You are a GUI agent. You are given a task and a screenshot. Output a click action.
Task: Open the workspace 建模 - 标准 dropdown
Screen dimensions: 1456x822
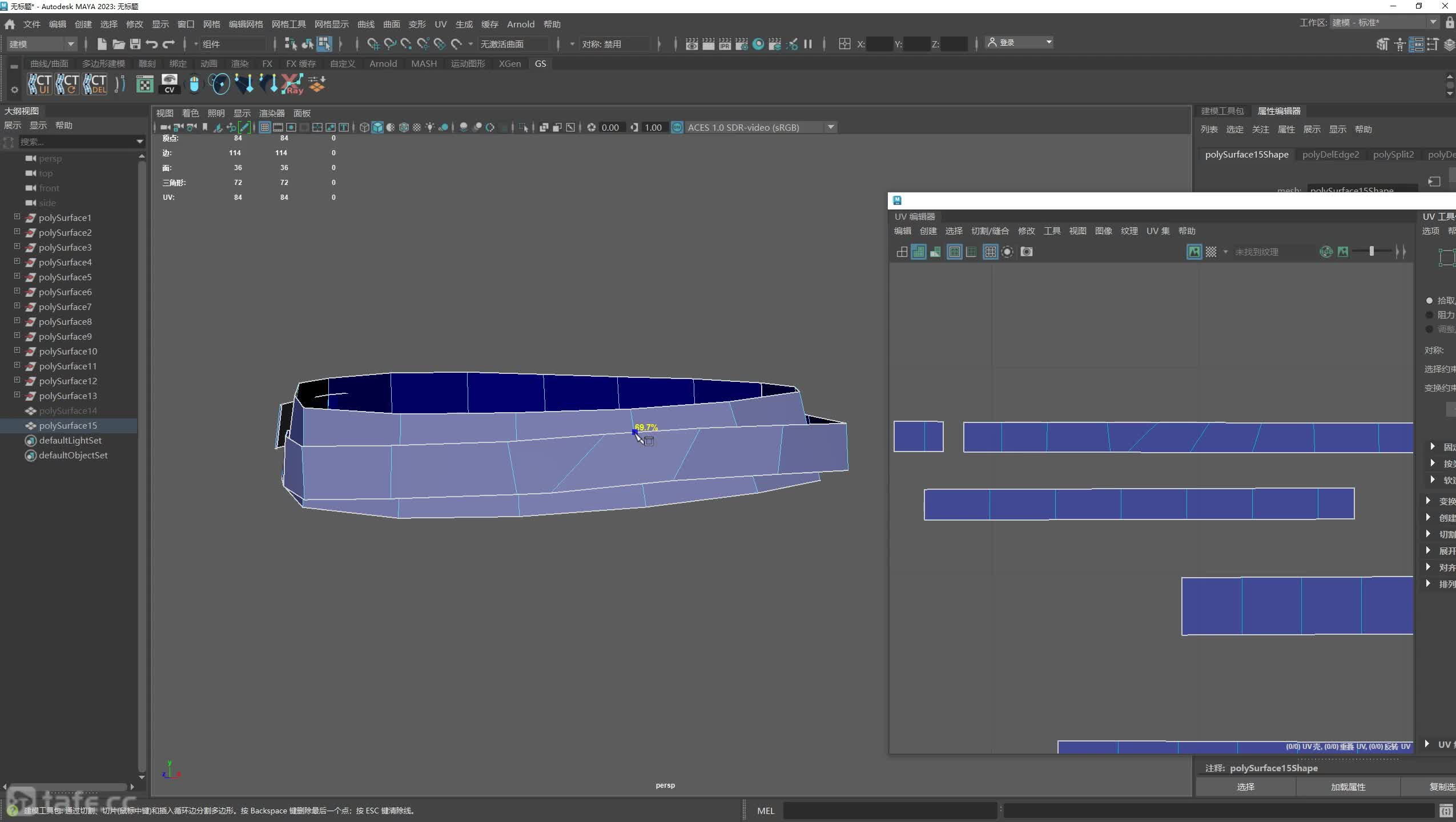click(1384, 22)
